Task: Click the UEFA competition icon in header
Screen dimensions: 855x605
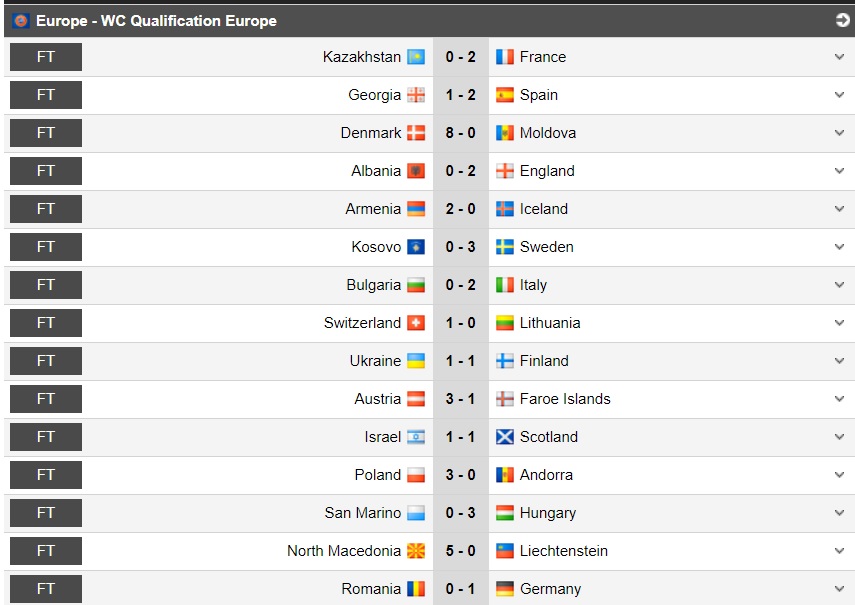Action: click(21, 21)
